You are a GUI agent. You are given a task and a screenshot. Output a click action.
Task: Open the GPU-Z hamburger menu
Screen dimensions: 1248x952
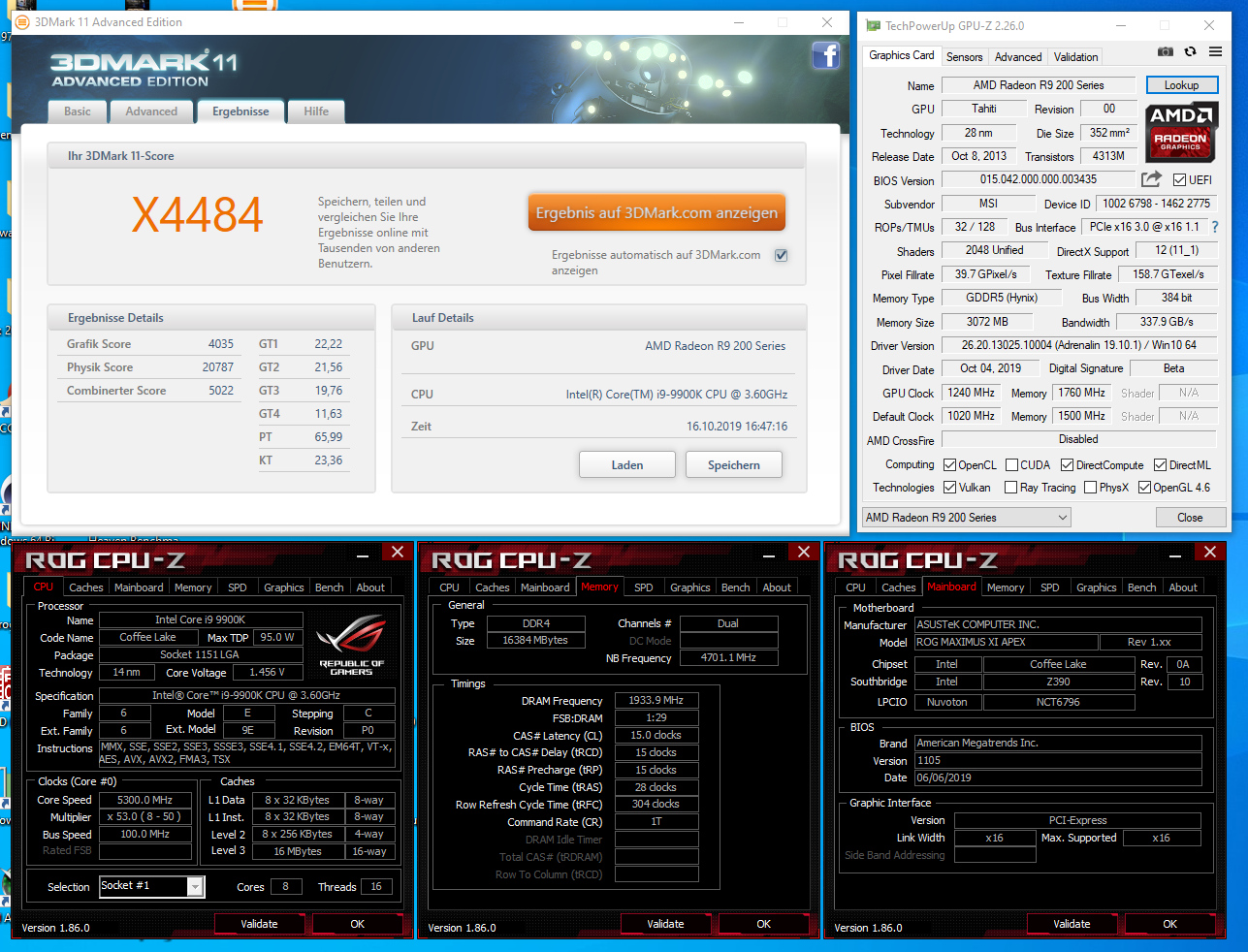[1215, 51]
